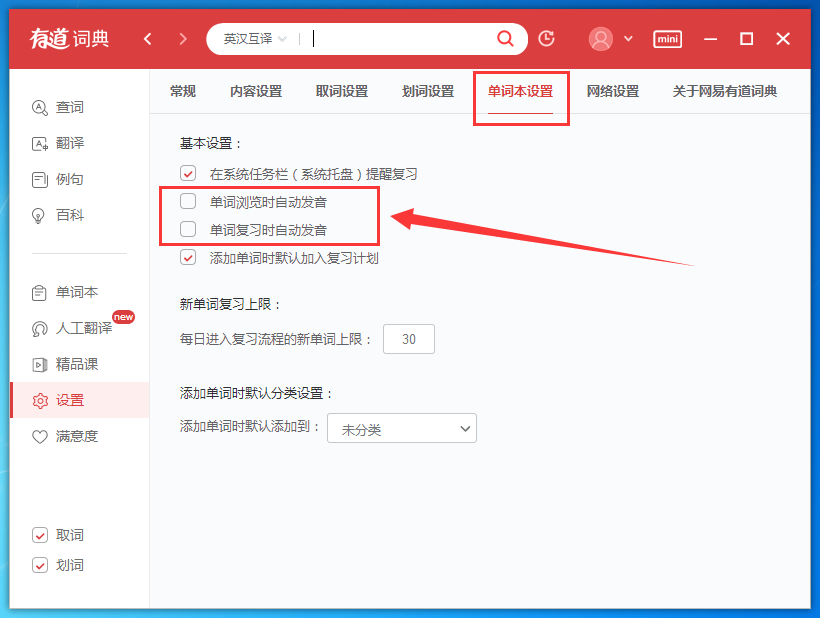Open the user account dropdown arrow
This screenshot has height=618, width=820.
627,38
